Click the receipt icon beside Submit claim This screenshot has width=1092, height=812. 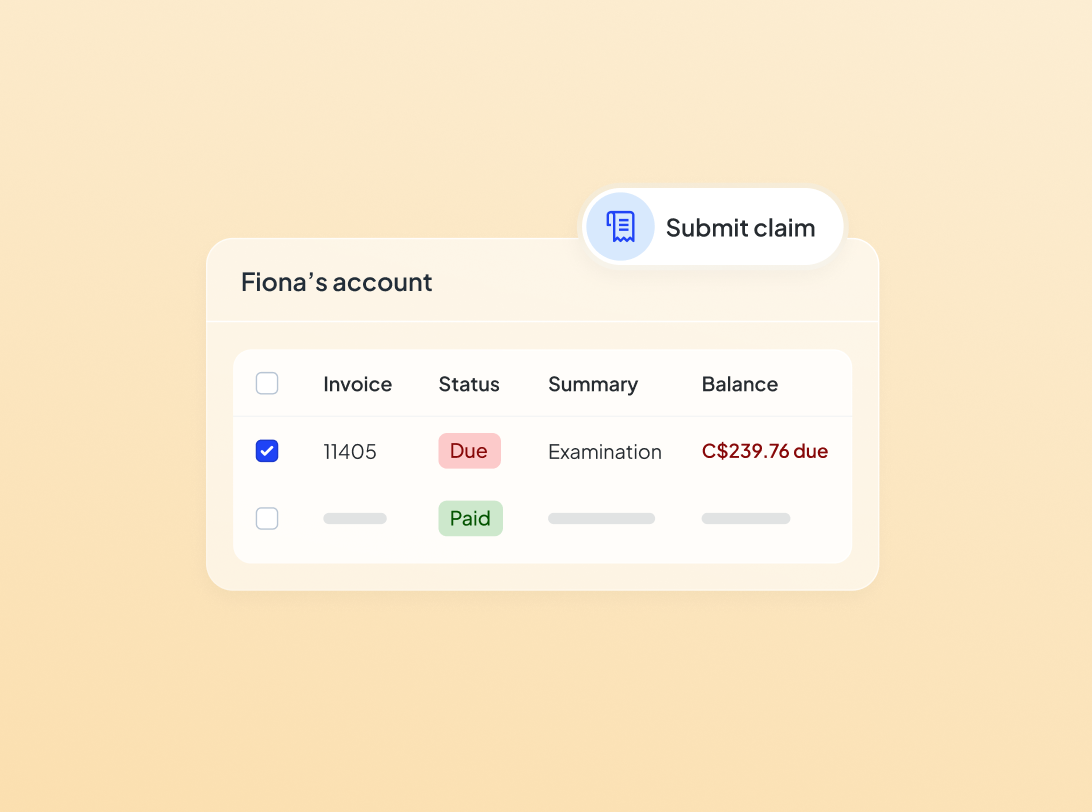click(x=620, y=227)
